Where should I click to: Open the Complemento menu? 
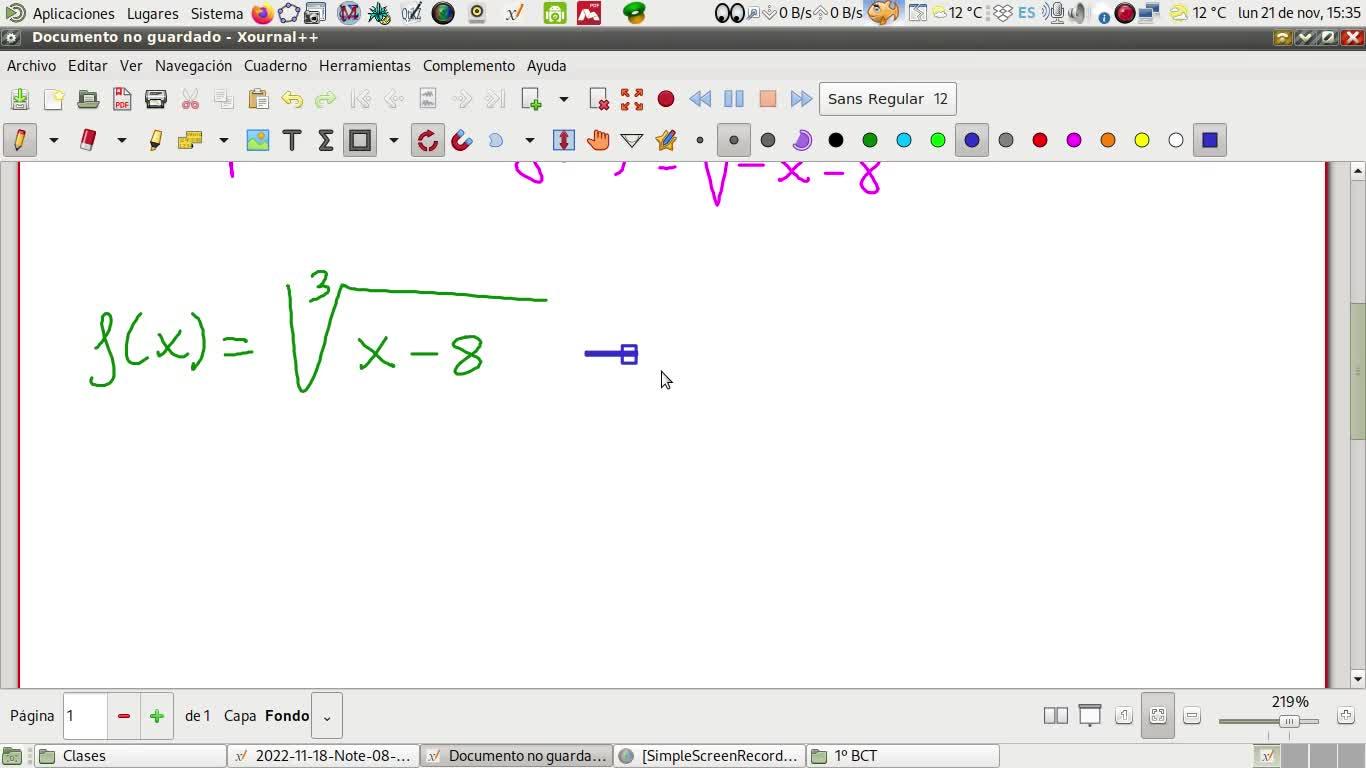(469, 66)
